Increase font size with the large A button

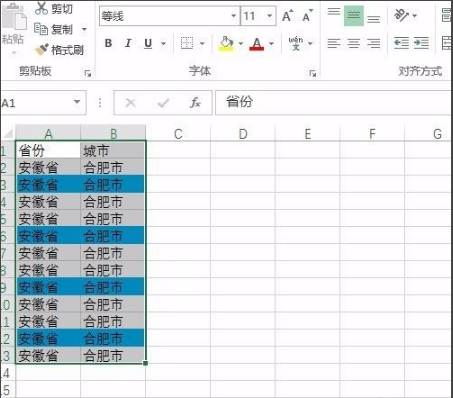(288, 15)
